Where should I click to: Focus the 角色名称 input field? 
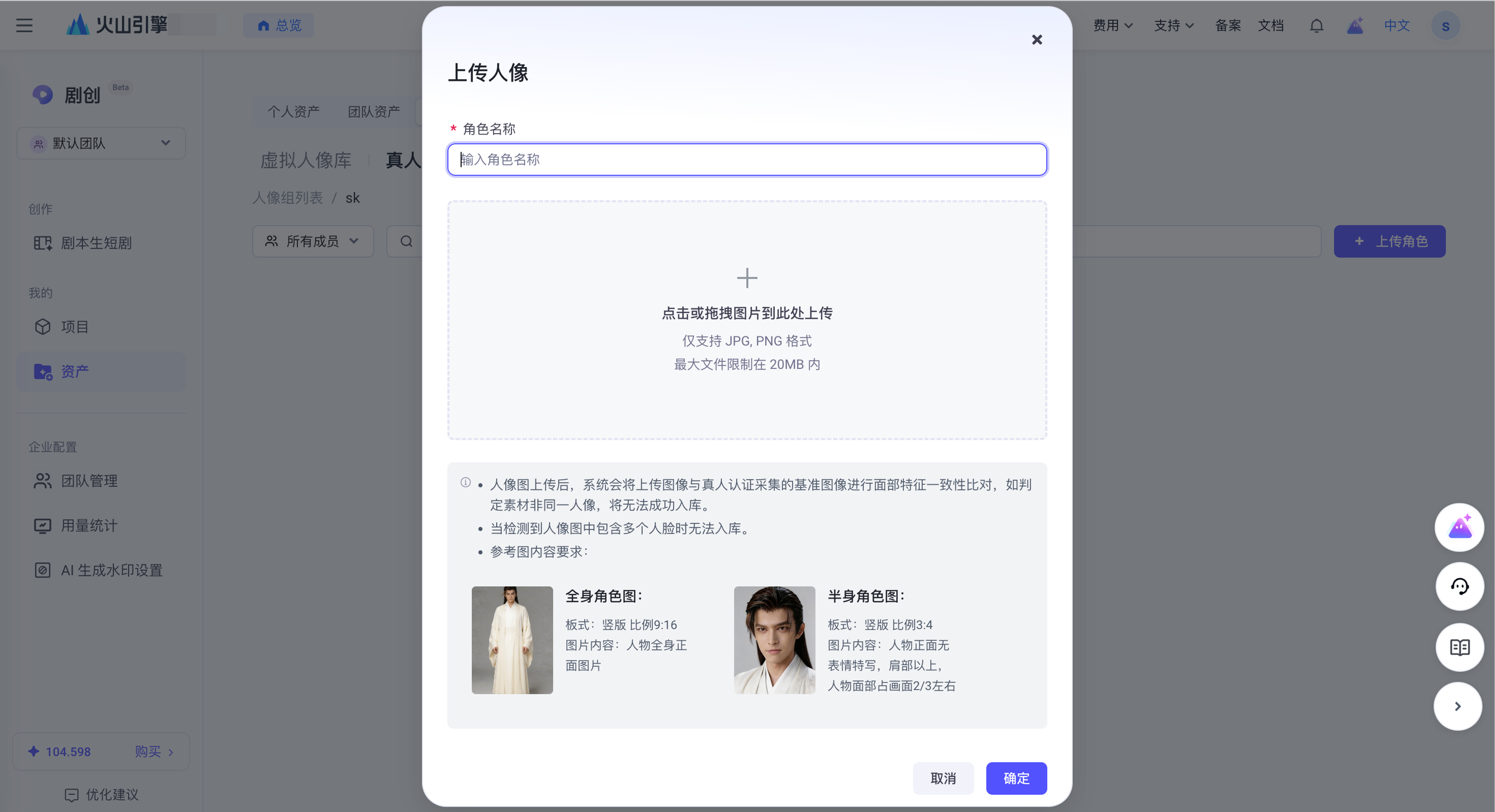click(747, 159)
